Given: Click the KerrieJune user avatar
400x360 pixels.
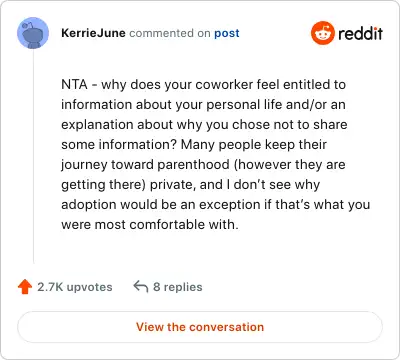Looking at the screenshot, I should [x=33, y=33].
